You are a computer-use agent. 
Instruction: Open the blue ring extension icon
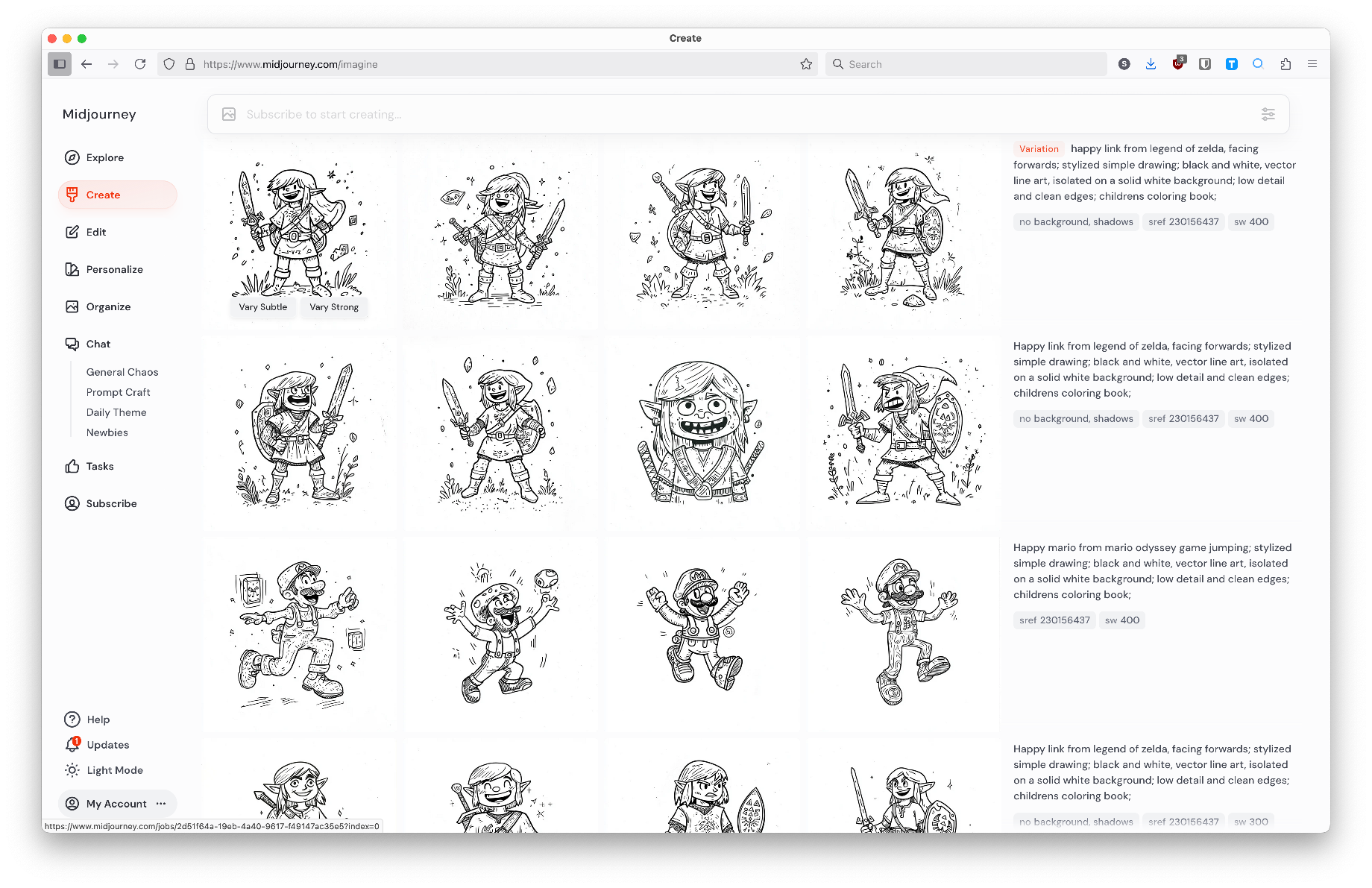point(1258,63)
